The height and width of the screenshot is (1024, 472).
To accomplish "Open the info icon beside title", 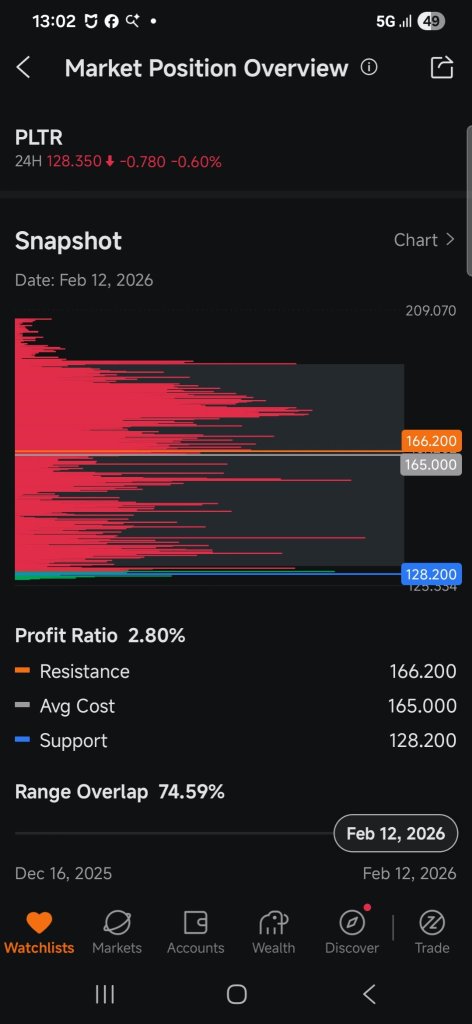I will pyautogui.click(x=369, y=67).
